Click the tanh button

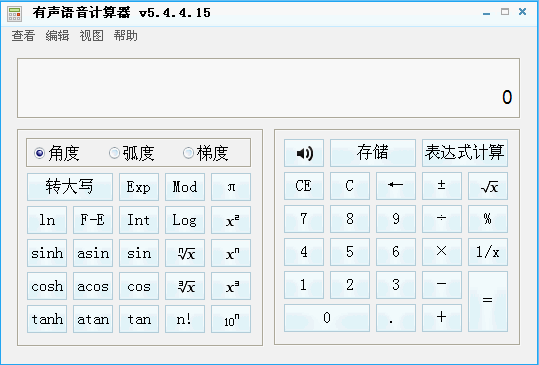(47, 319)
